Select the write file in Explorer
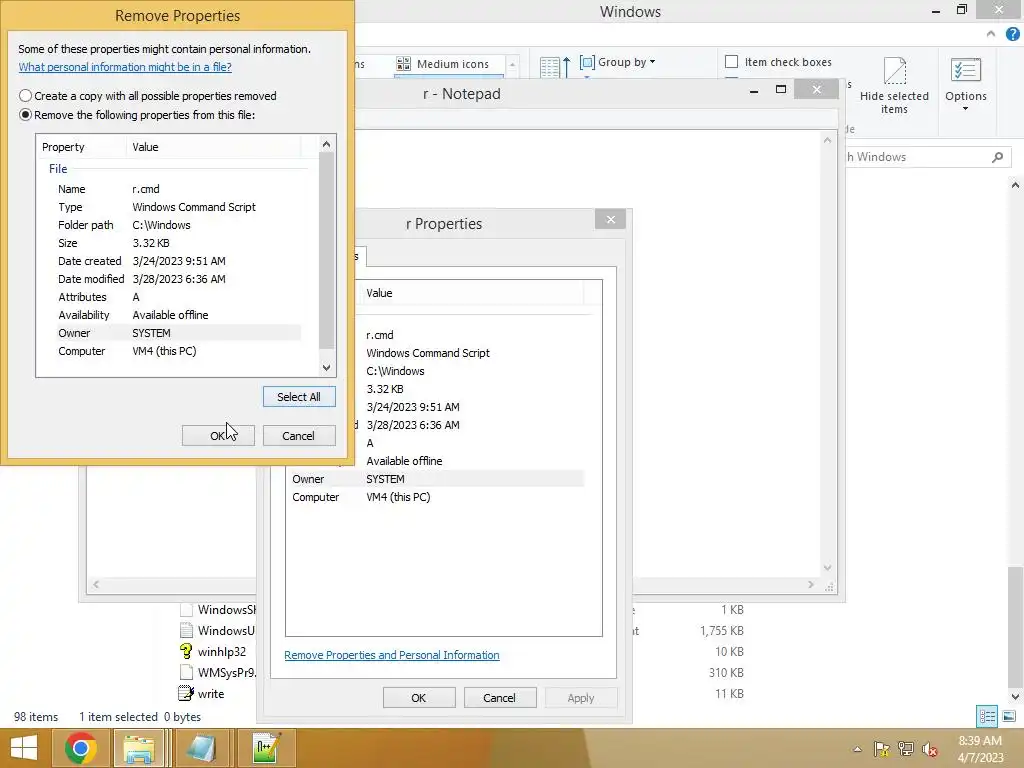This screenshot has height=768, width=1024. coord(202,694)
